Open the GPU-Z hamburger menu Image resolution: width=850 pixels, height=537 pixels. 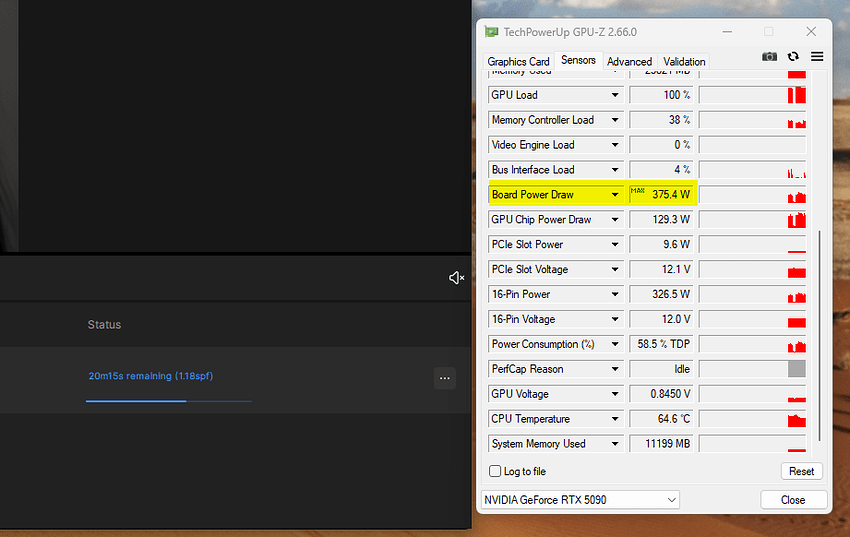click(x=817, y=56)
